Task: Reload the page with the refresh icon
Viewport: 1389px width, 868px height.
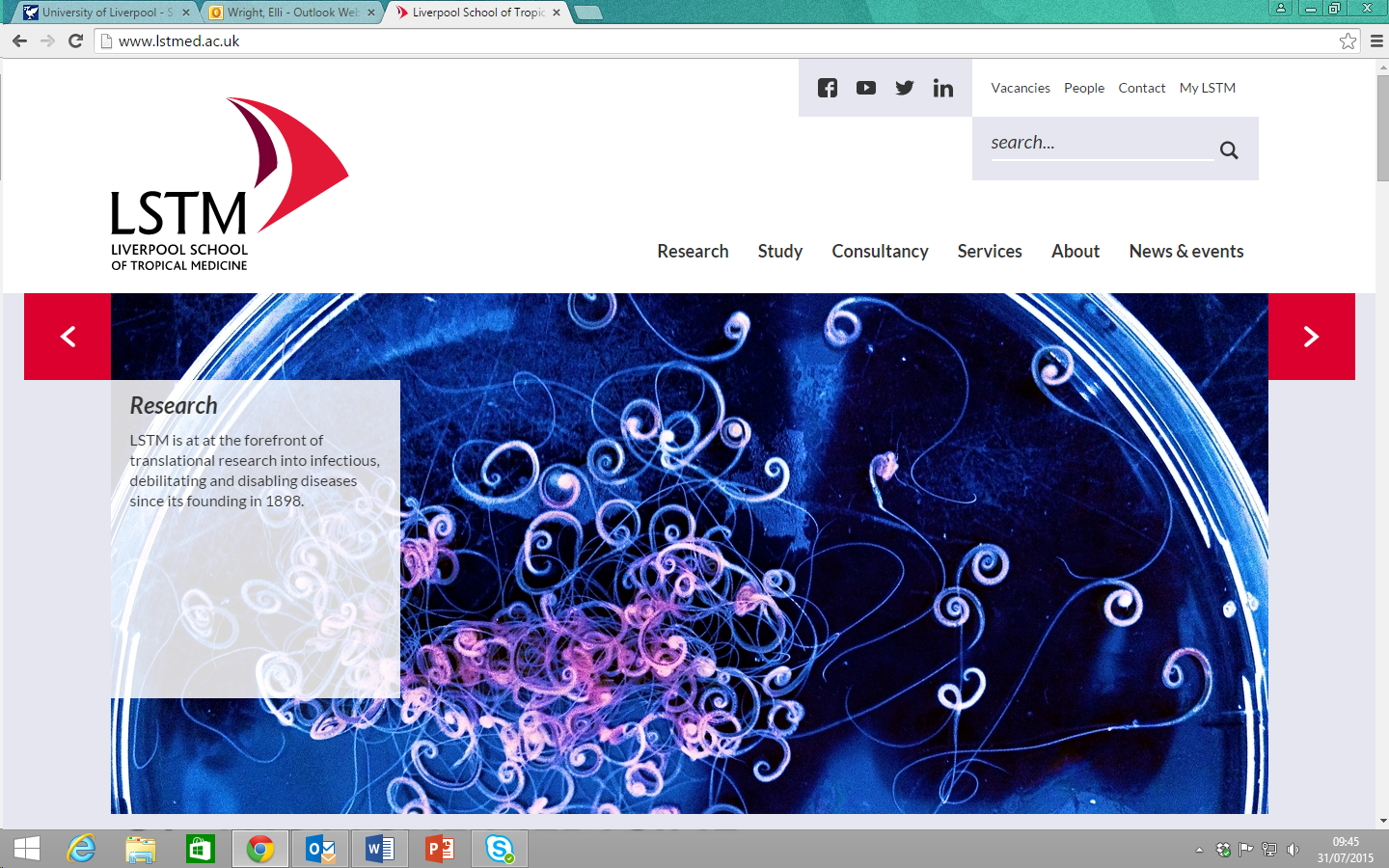Action: click(x=76, y=41)
